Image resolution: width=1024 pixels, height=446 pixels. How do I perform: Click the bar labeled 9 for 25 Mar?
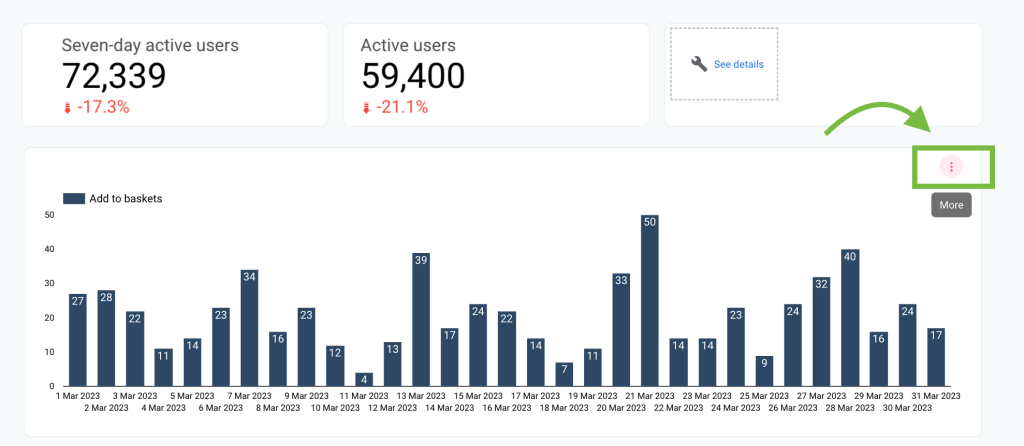(x=764, y=371)
